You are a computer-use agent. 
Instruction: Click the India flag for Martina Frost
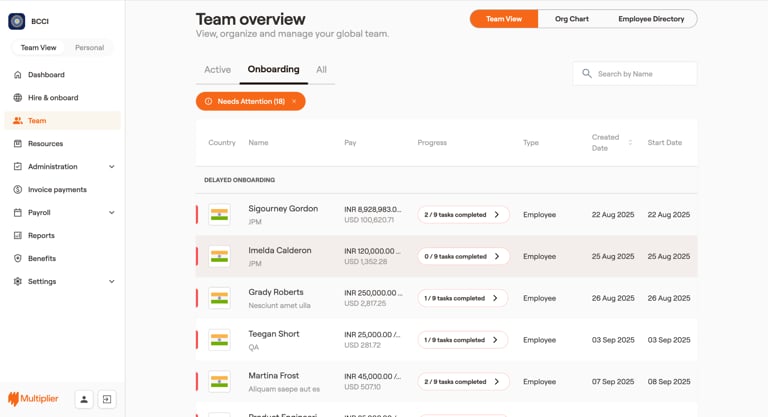pyautogui.click(x=219, y=382)
